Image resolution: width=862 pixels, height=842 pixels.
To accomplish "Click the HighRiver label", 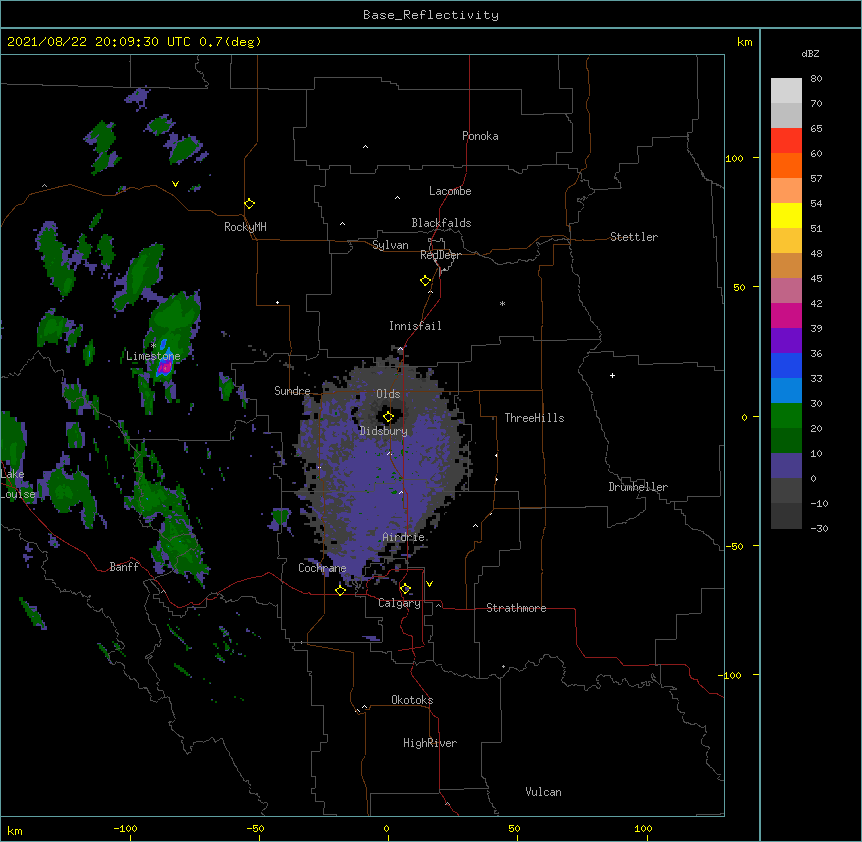I will (430, 743).
